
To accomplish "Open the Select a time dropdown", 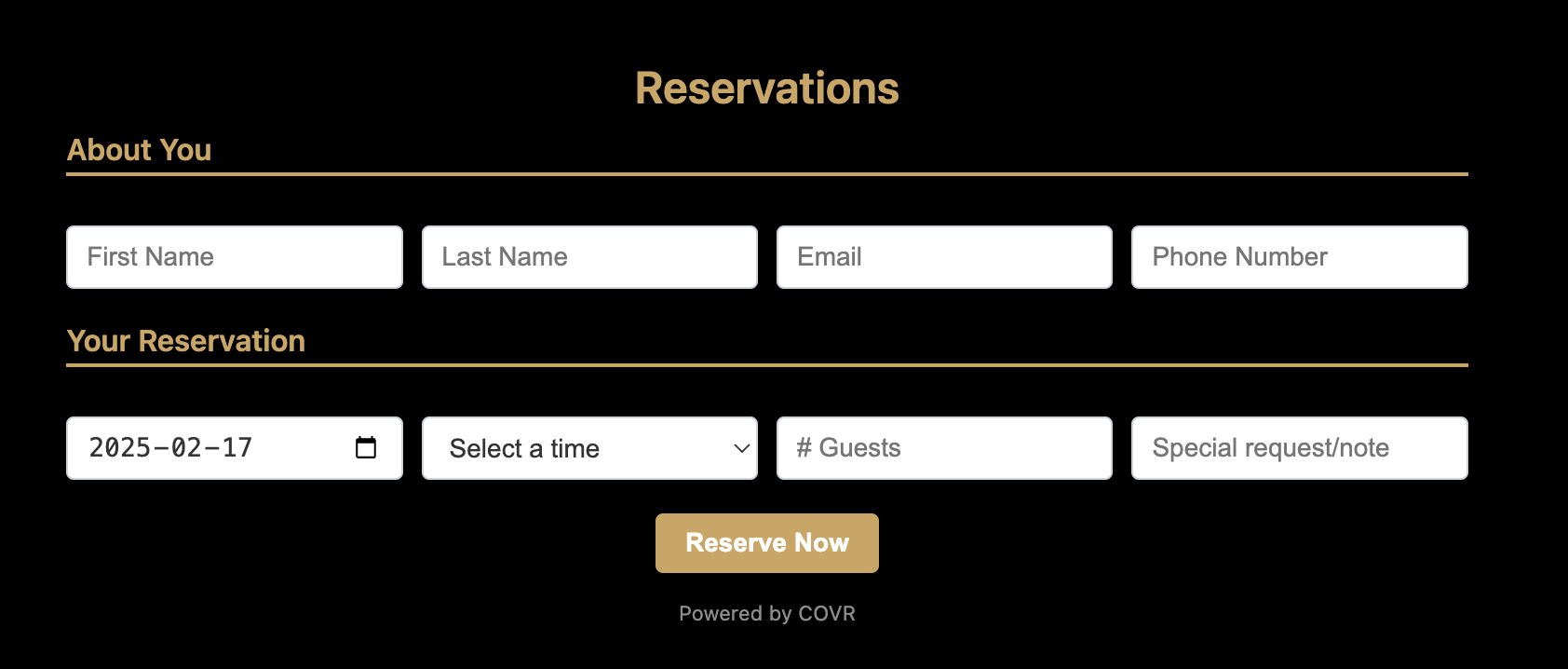I will 589,448.
